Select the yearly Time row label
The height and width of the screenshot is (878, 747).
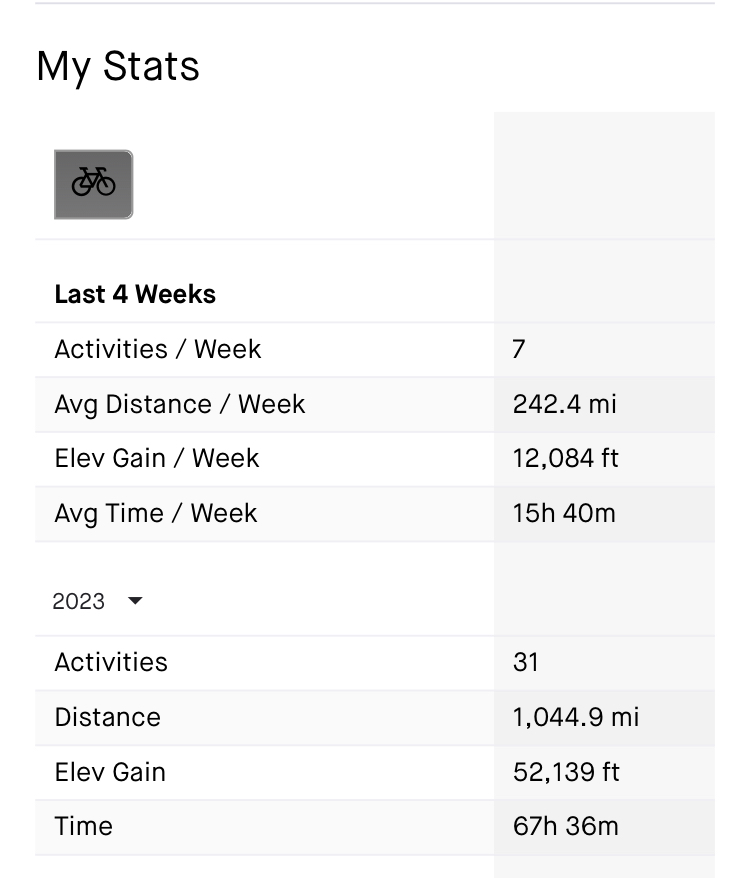(83, 826)
